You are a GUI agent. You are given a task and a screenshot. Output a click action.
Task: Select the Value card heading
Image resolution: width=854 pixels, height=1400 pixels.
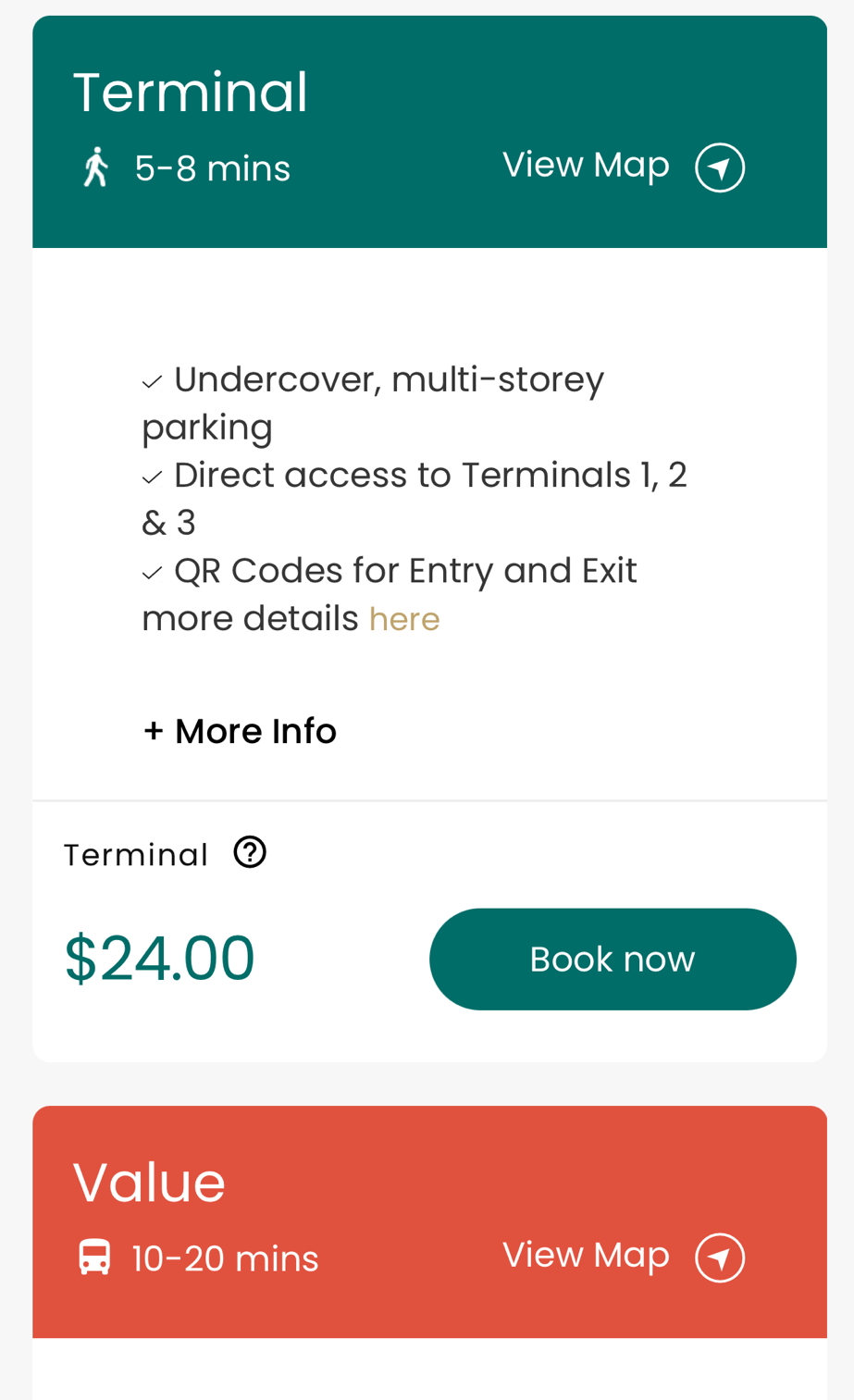click(149, 1182)
